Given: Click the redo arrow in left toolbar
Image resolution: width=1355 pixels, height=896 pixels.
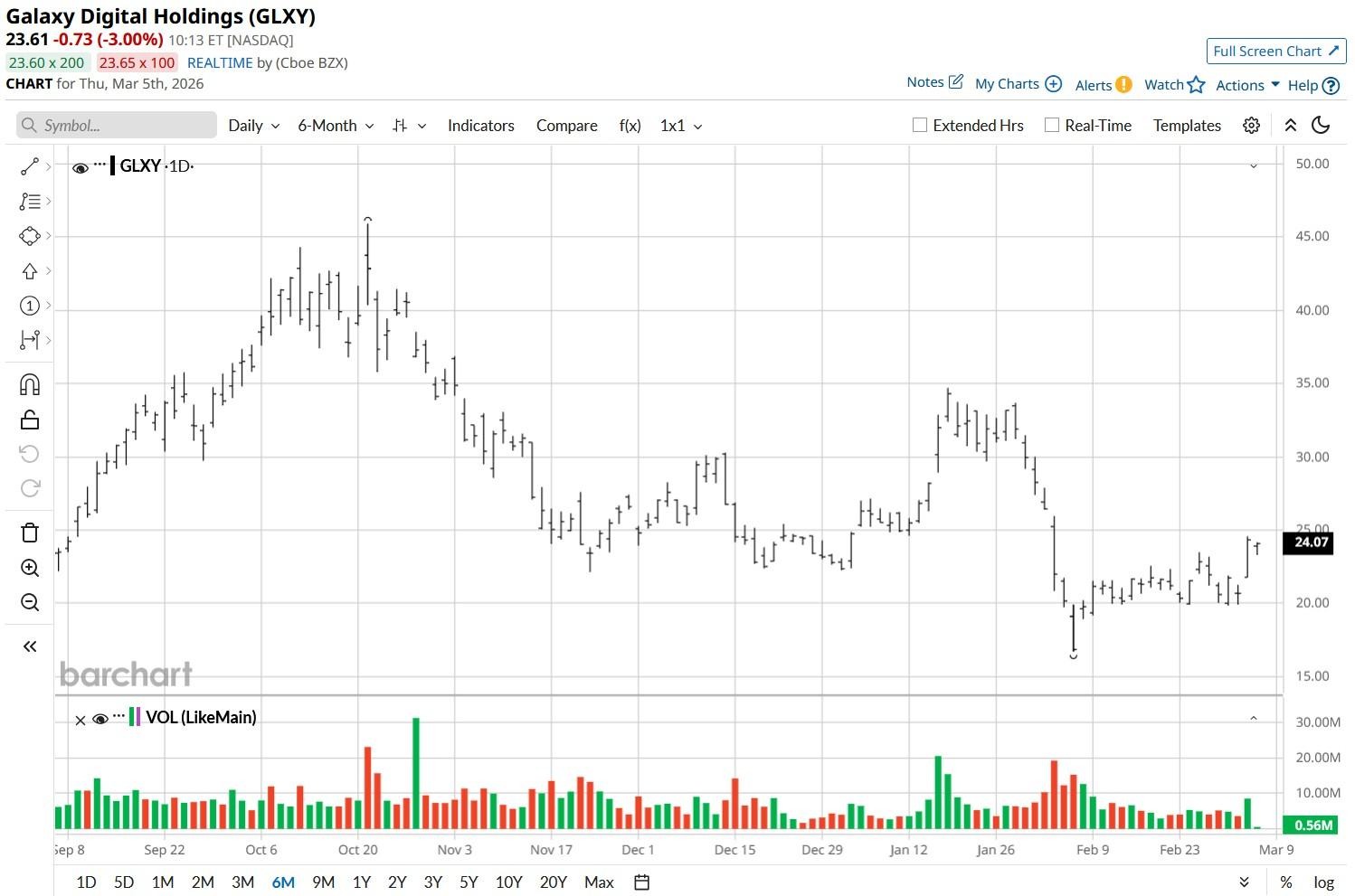Looking at the screenshot, I should (30, 488).
